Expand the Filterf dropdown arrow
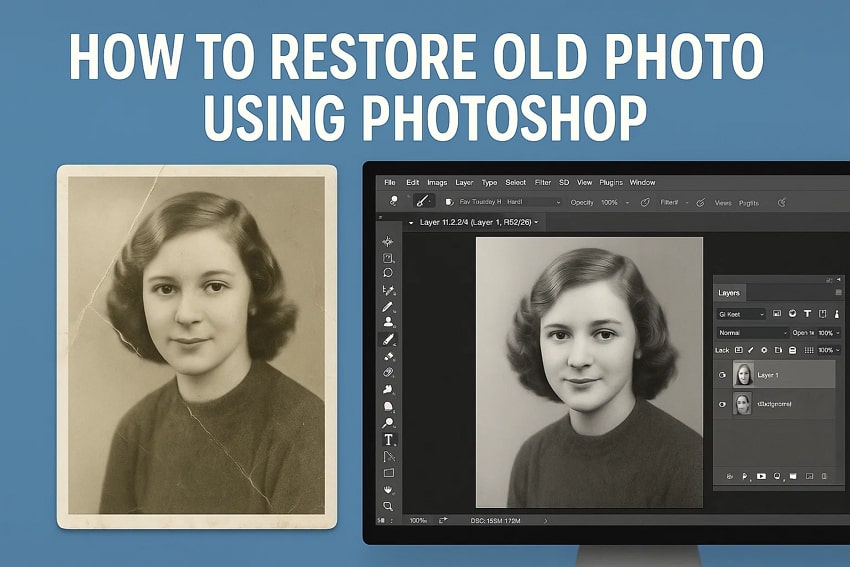The height and width of the screenshot is (567, 850). pyautogui.click(x=686, y=202)
